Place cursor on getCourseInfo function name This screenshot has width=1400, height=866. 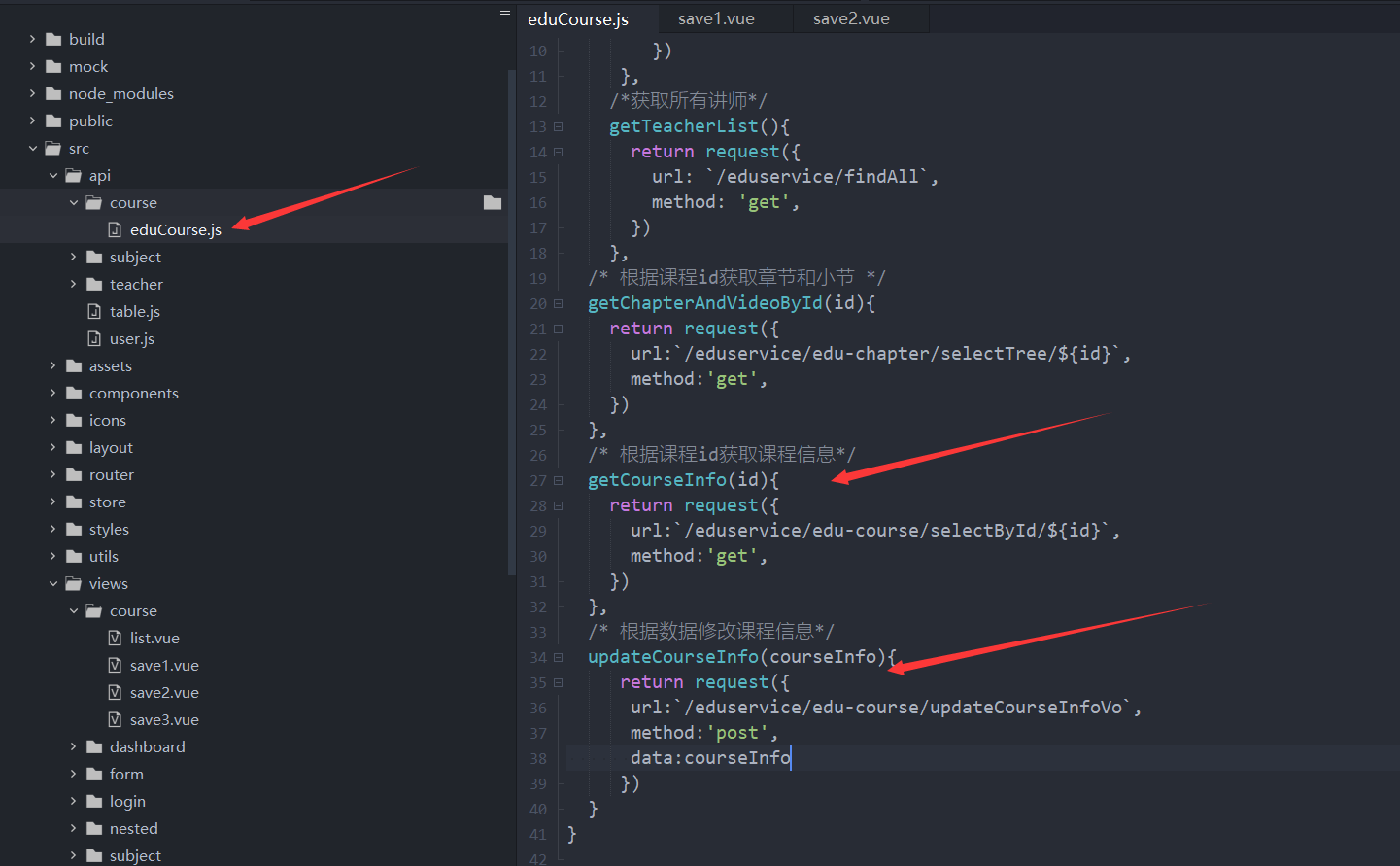pos(657,480)
